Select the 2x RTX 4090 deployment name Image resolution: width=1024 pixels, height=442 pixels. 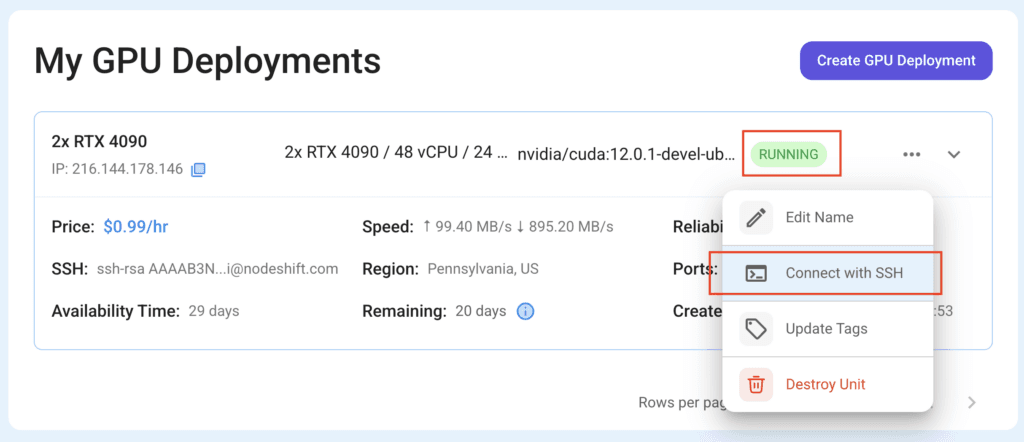(99, 142)
